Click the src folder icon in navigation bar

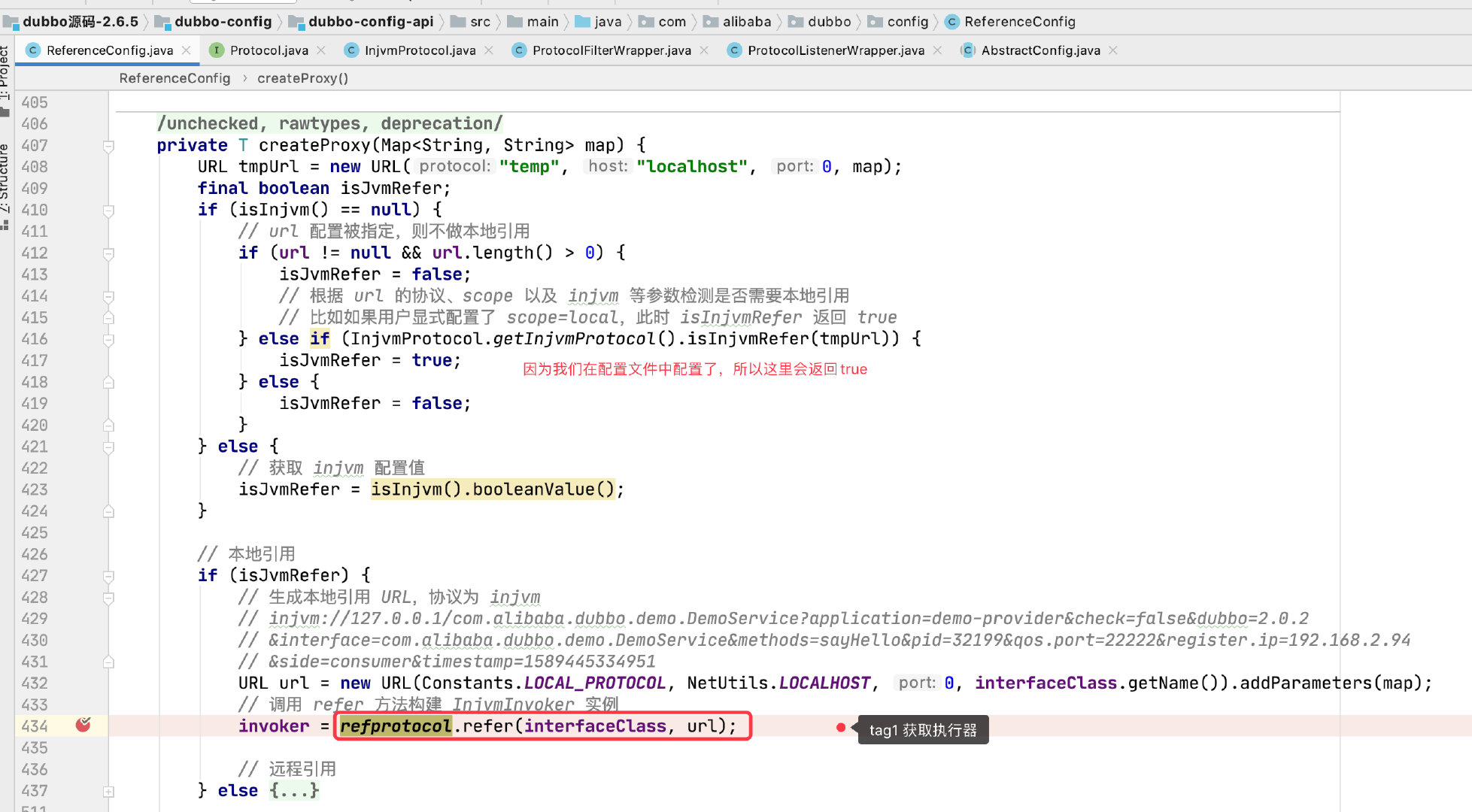[458, 22]
